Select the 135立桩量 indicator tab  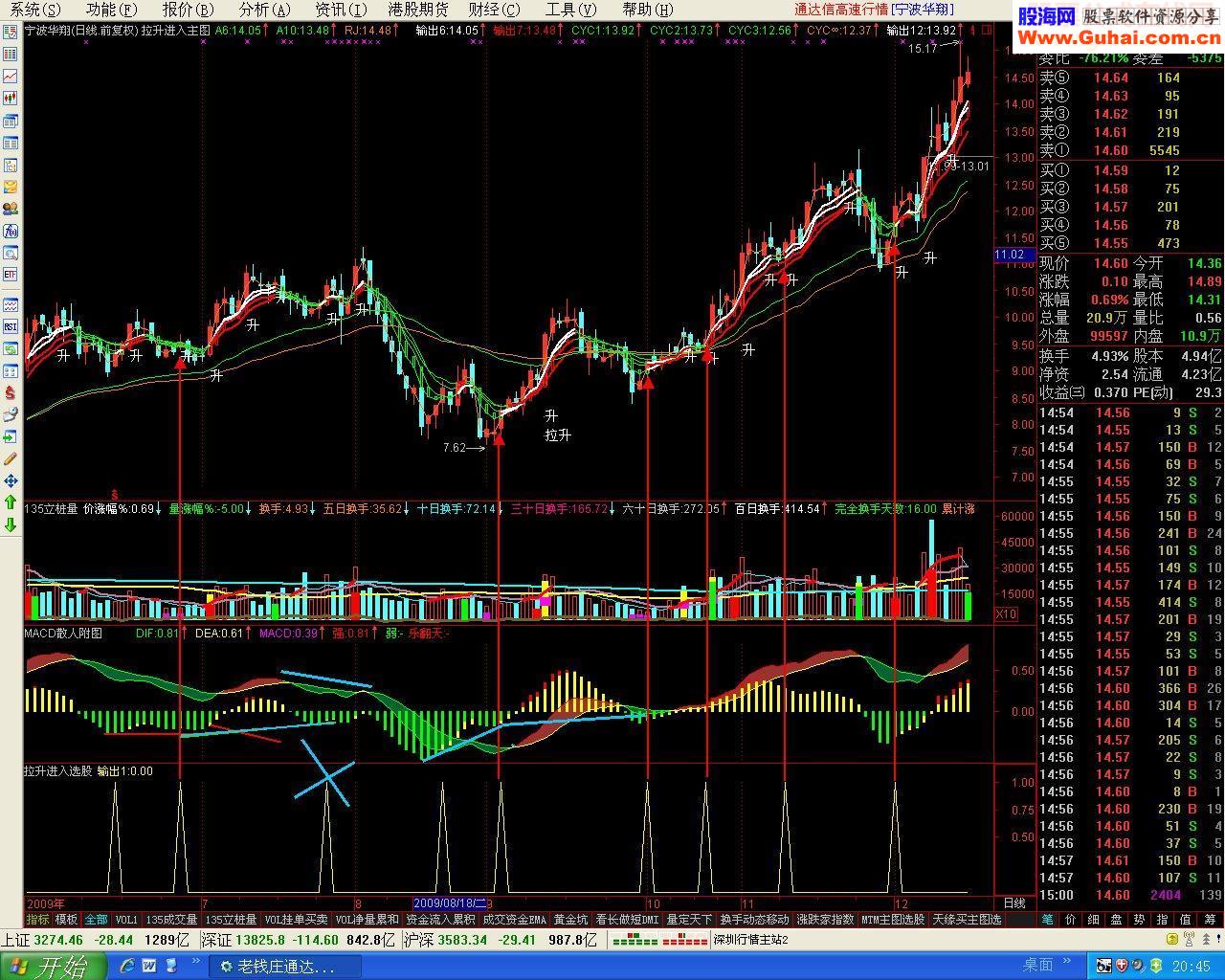point(231,920)
